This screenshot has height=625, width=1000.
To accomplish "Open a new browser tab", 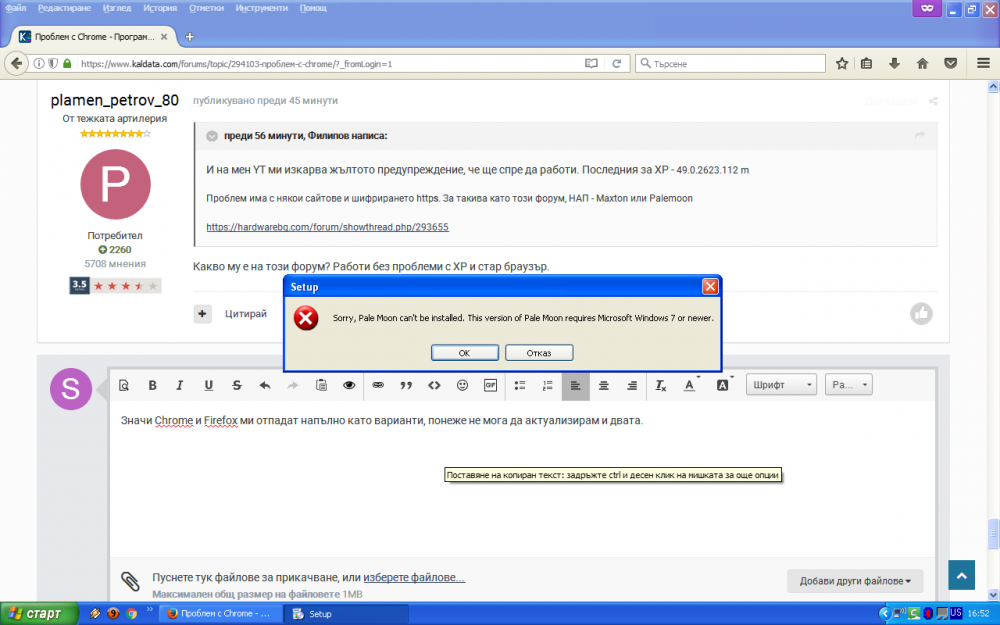I will coord(189,37).
